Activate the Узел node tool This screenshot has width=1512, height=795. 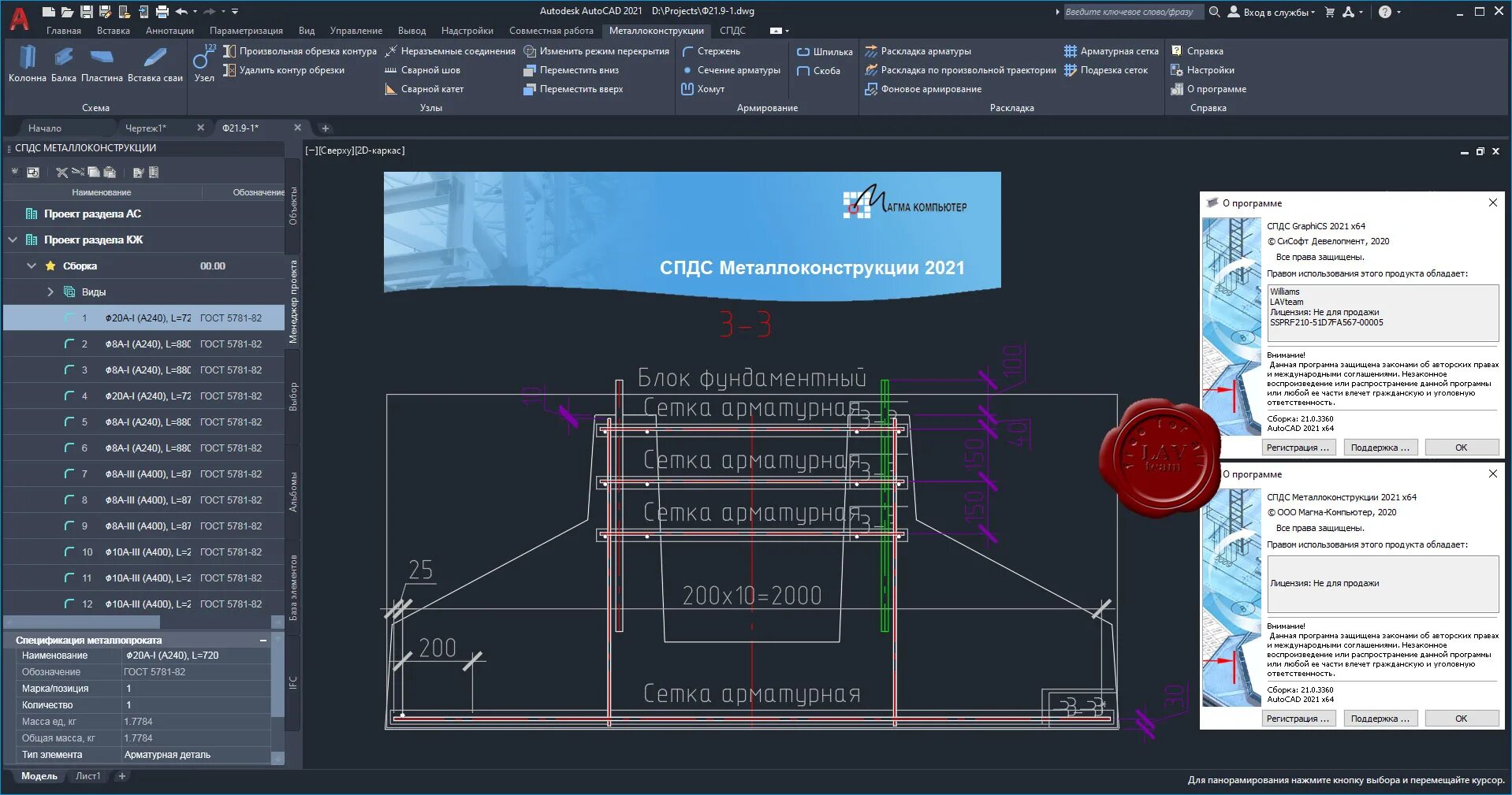tap(204, 64)
